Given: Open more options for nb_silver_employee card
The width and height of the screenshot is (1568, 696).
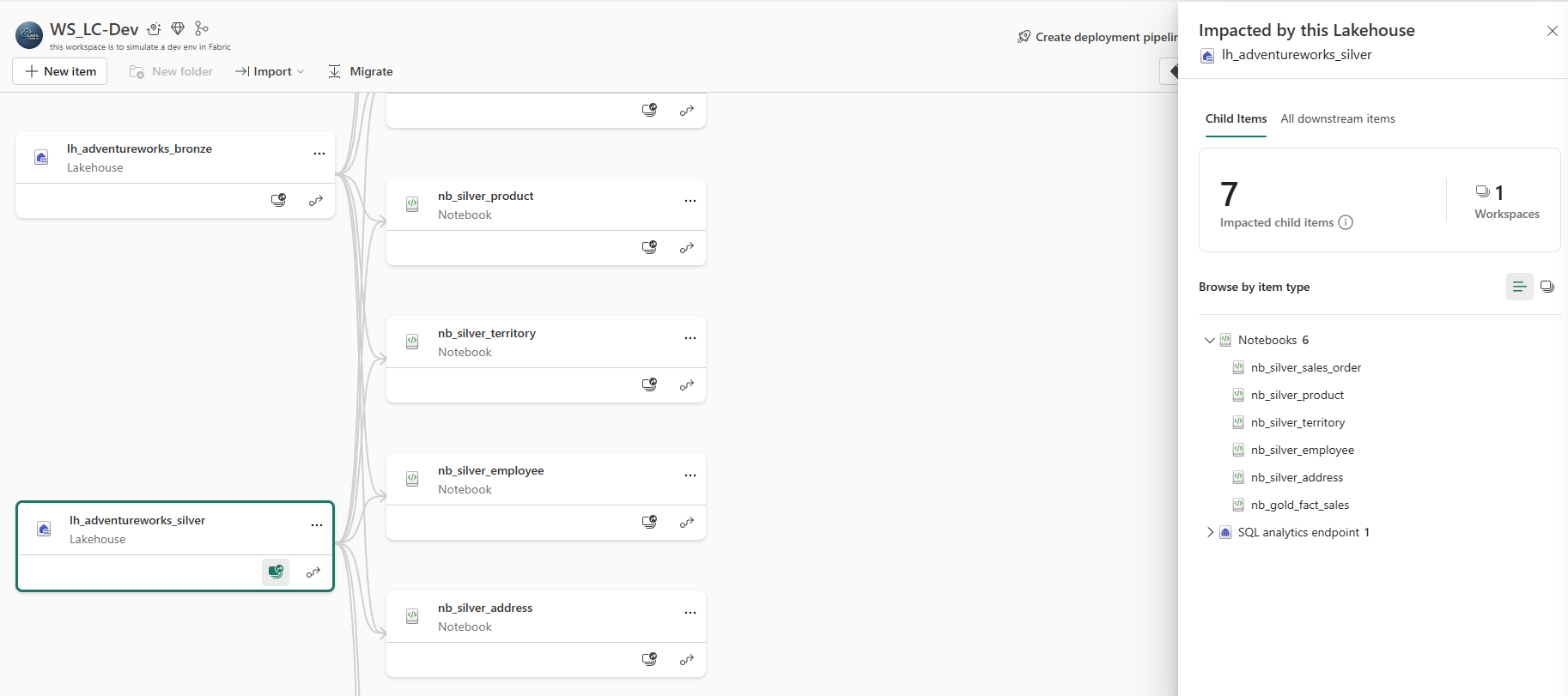Looking at the screenshot, I should click(690, 475).
